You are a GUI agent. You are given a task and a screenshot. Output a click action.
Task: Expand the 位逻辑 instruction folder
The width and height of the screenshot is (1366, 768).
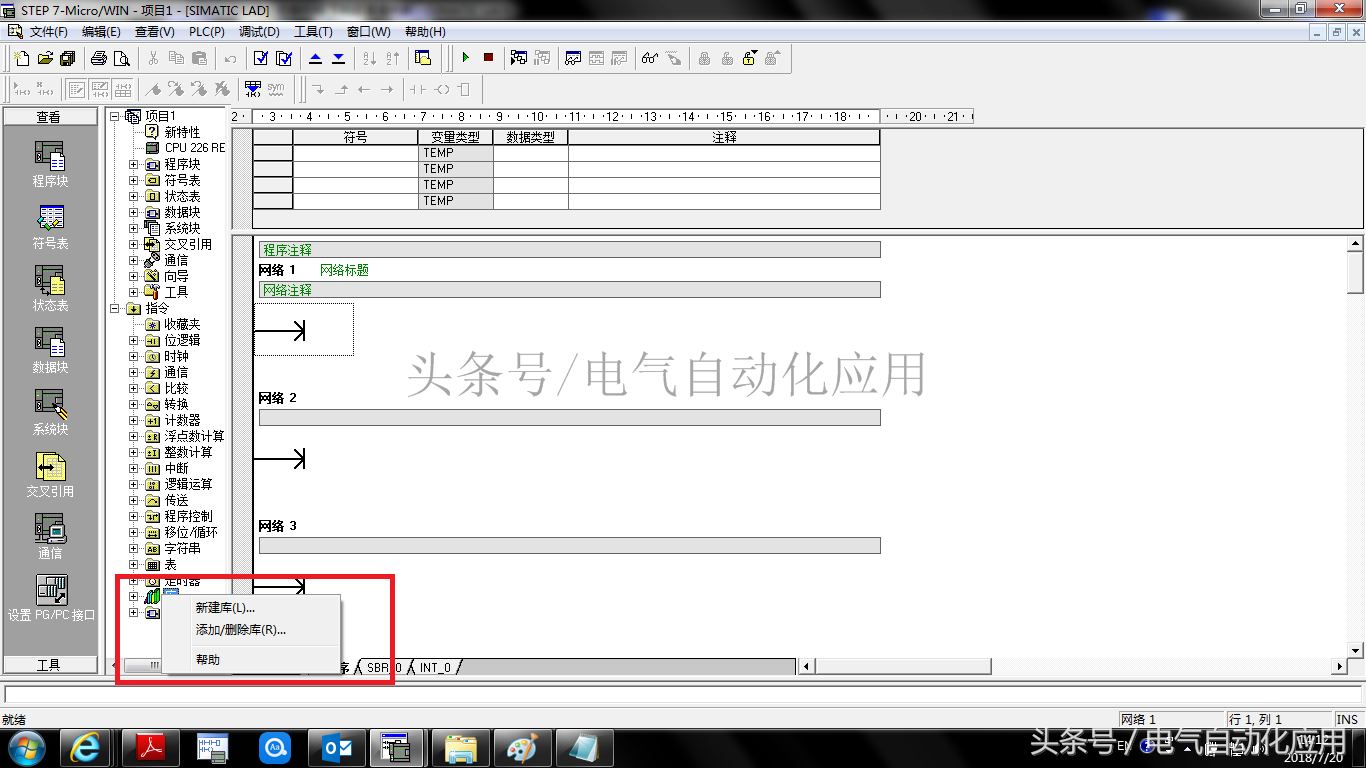click(x=134, y=340)
